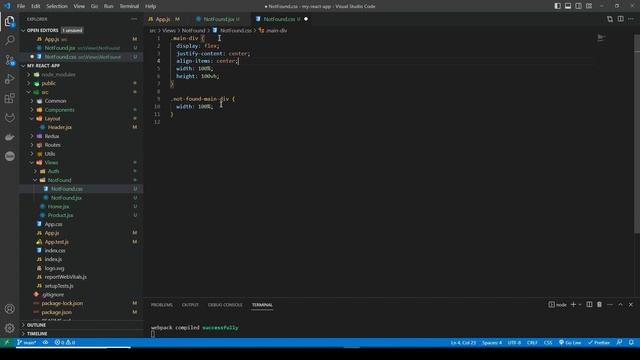Expand the public folder
The width and height of the screenshot is (640, 360).
tap(29, 83)
